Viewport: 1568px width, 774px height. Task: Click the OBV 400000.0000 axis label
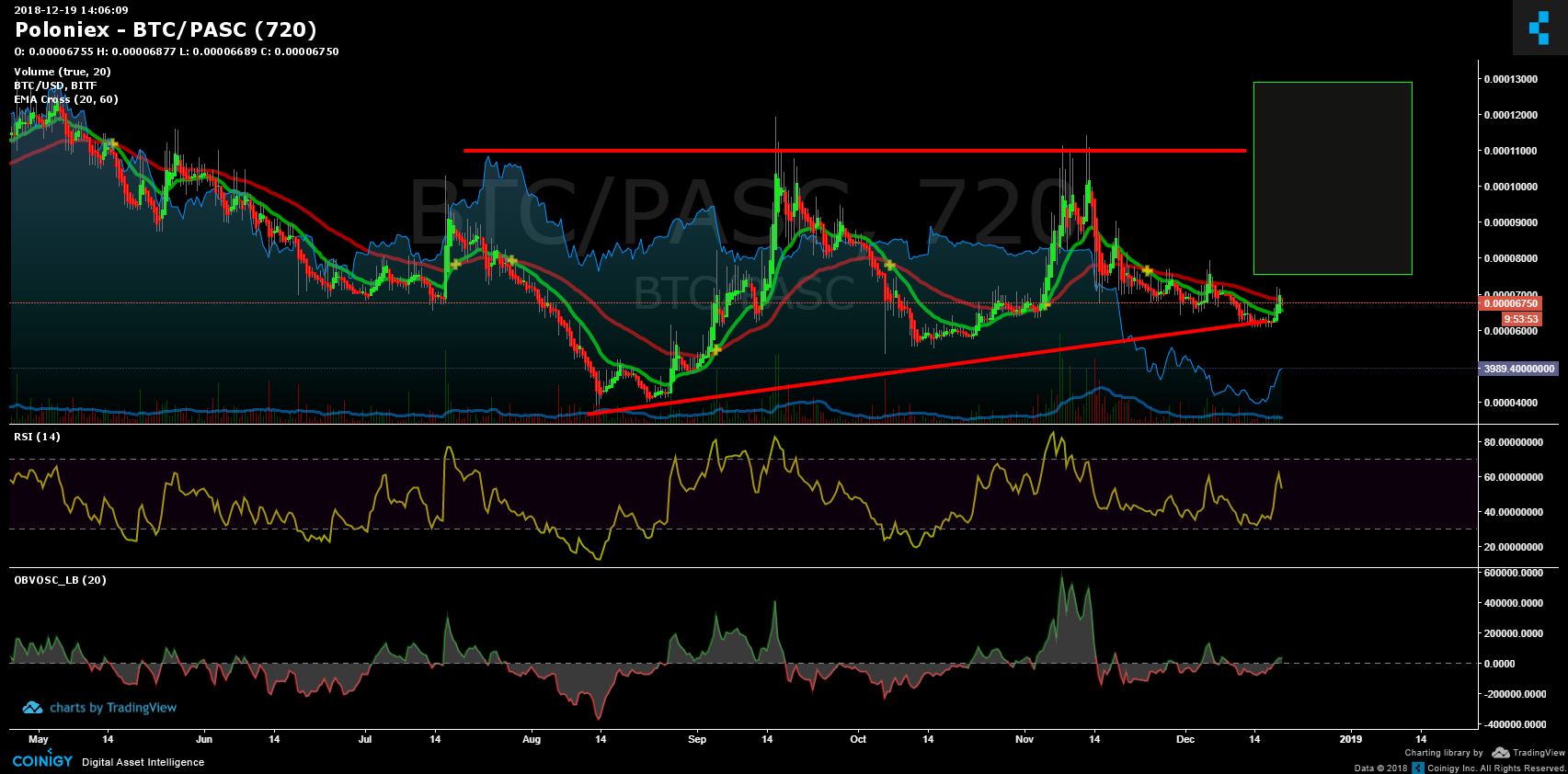point(1513,603)
